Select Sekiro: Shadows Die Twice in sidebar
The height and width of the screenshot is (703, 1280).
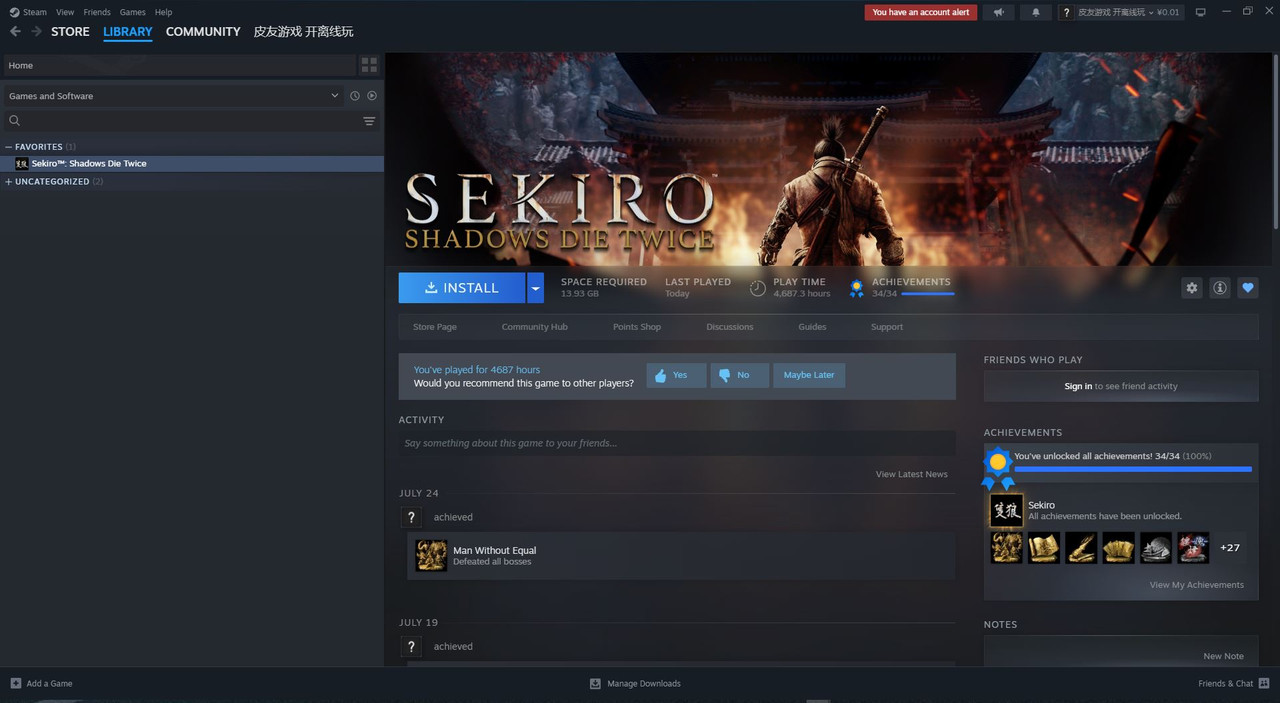click(x=192, y=163)
